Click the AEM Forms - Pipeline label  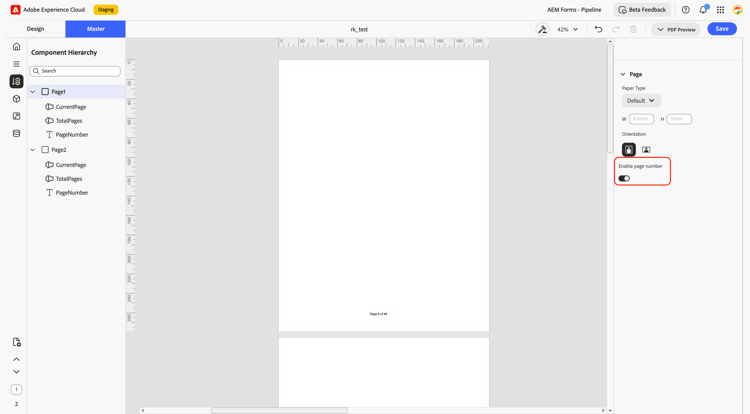[x=574, y=10]
